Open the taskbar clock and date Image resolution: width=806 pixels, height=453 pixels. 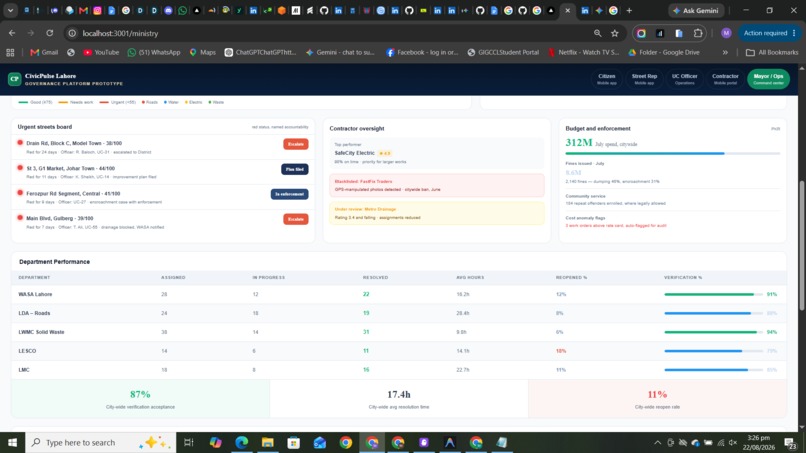point(758,442)
